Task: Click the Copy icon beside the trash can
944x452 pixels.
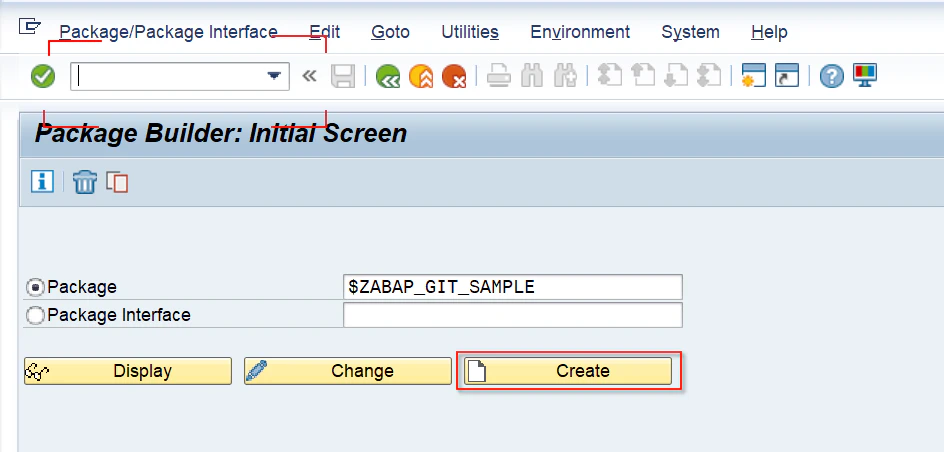Action: [117, 182]
